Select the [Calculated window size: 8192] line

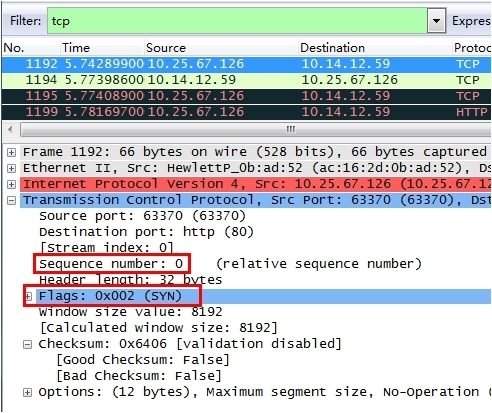click(158, 328)
